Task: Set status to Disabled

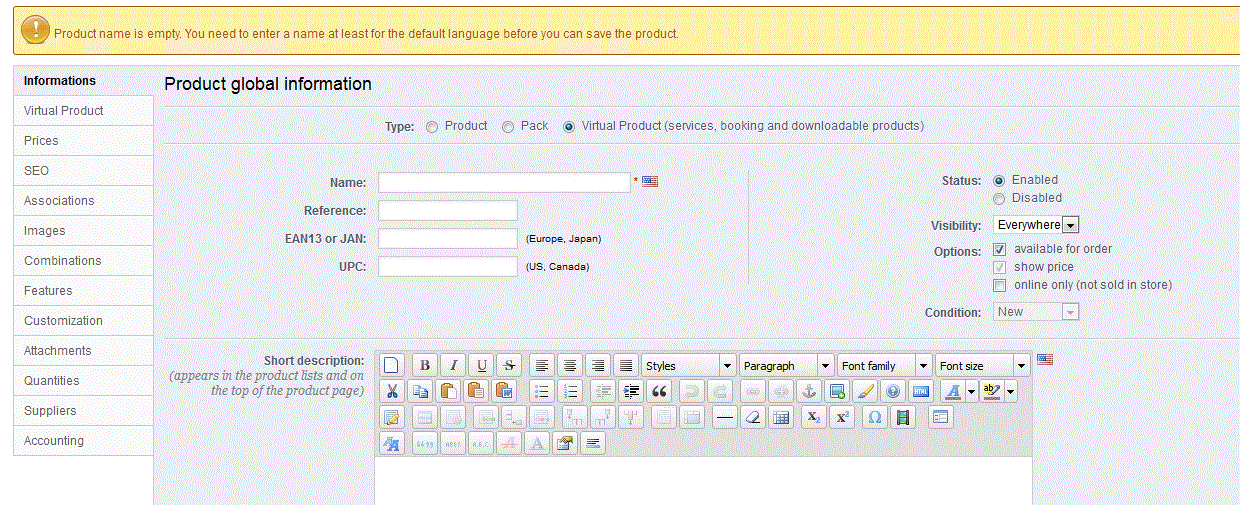Action: coord(999,199)
